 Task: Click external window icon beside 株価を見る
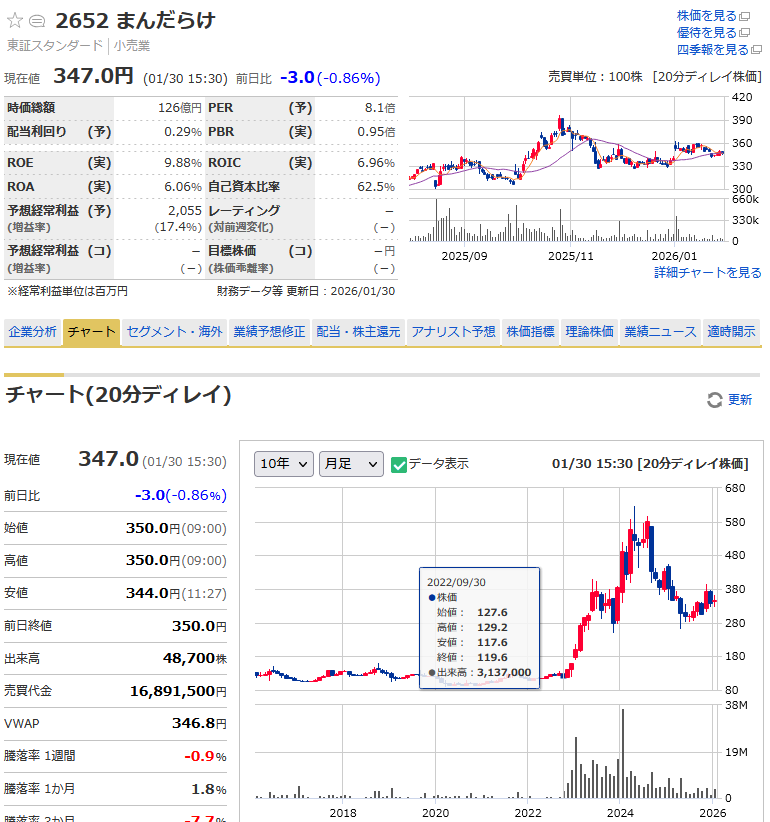(744, 16)
